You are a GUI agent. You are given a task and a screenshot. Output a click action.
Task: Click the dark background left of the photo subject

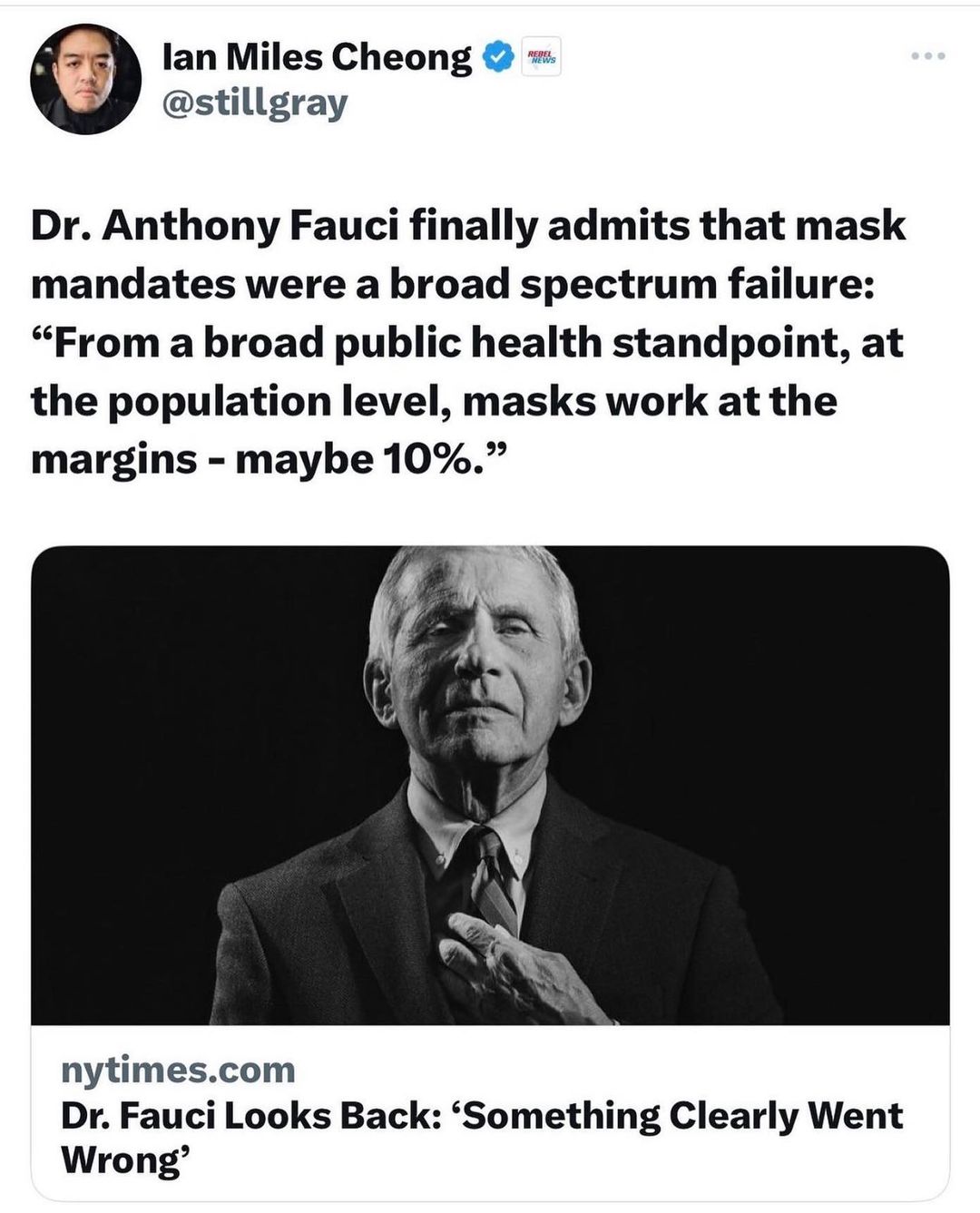tap(181, 726)
